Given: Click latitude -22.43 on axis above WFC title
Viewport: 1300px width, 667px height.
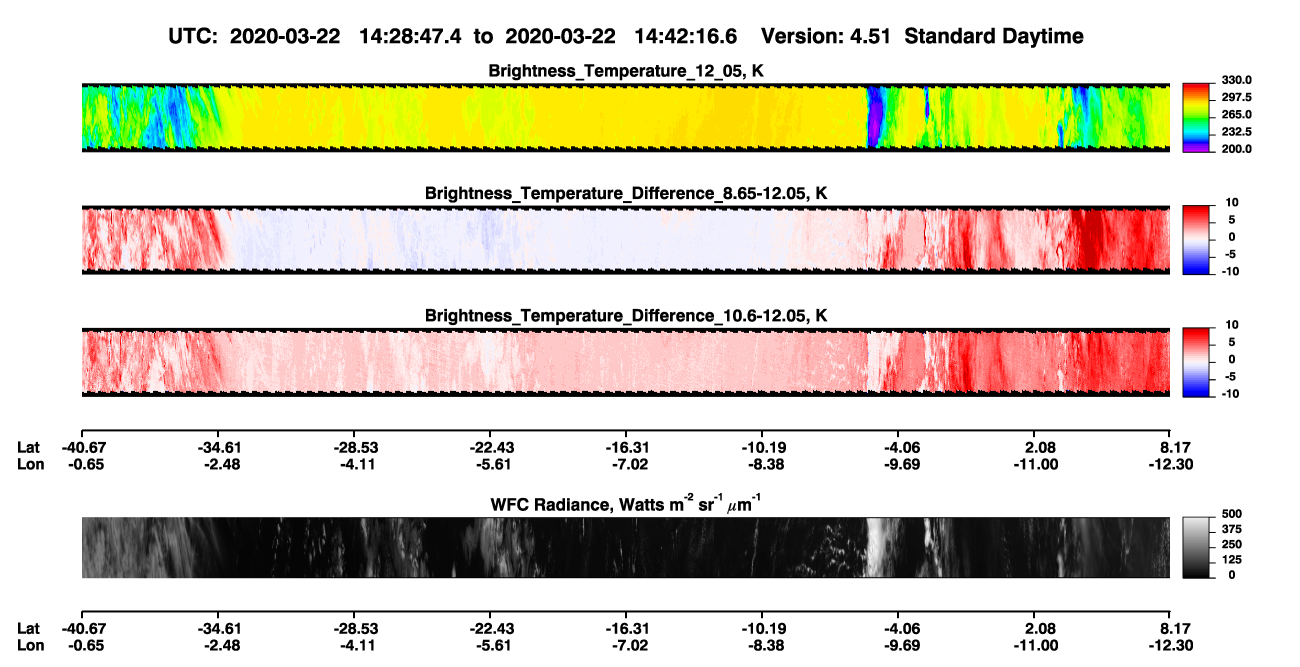Looking at the screenshot, I should (490, 448).
